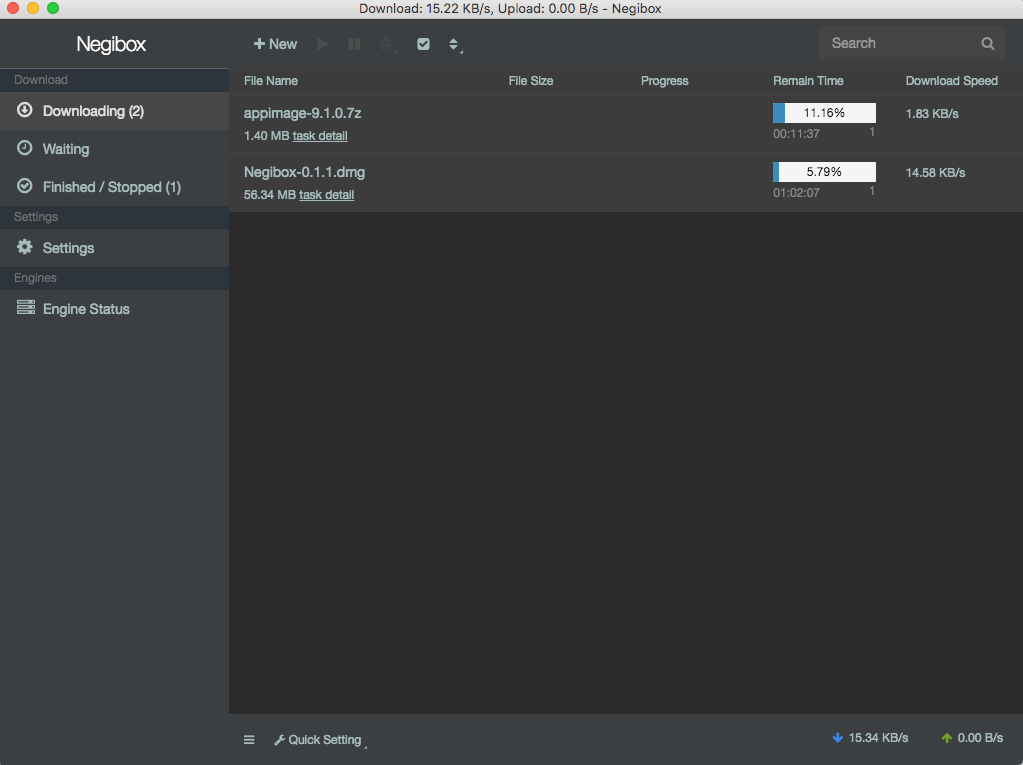
Task: Click the Finished checkmark-circle icon
Action: pos(25,186)
